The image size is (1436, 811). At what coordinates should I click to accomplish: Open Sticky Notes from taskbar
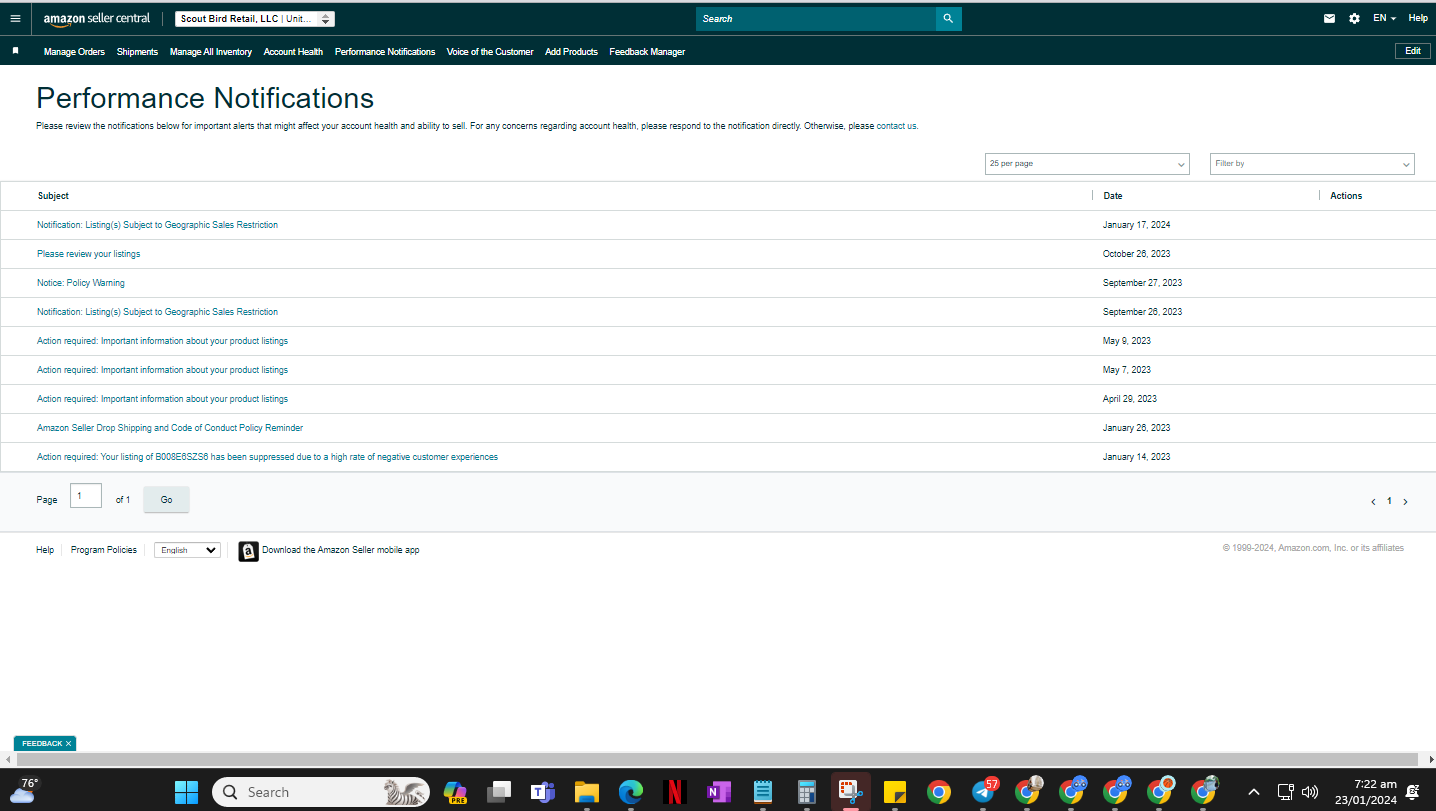[894, 792]
